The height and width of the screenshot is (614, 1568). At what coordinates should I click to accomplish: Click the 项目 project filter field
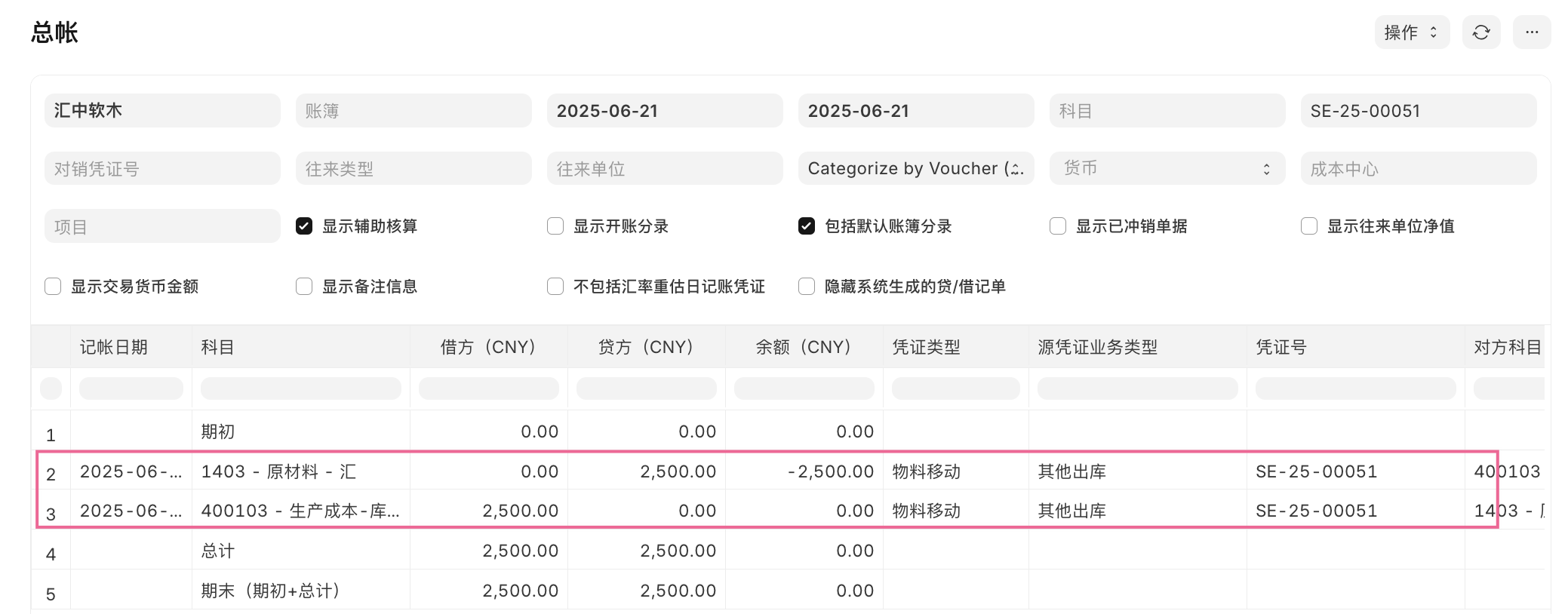pyautogui.click(x=162, y=226)
